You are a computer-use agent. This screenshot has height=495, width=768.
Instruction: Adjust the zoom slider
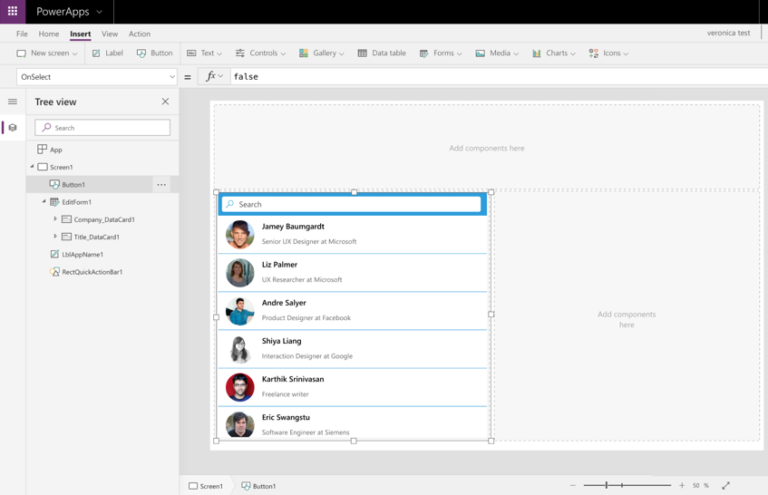[x=627, y=485]
